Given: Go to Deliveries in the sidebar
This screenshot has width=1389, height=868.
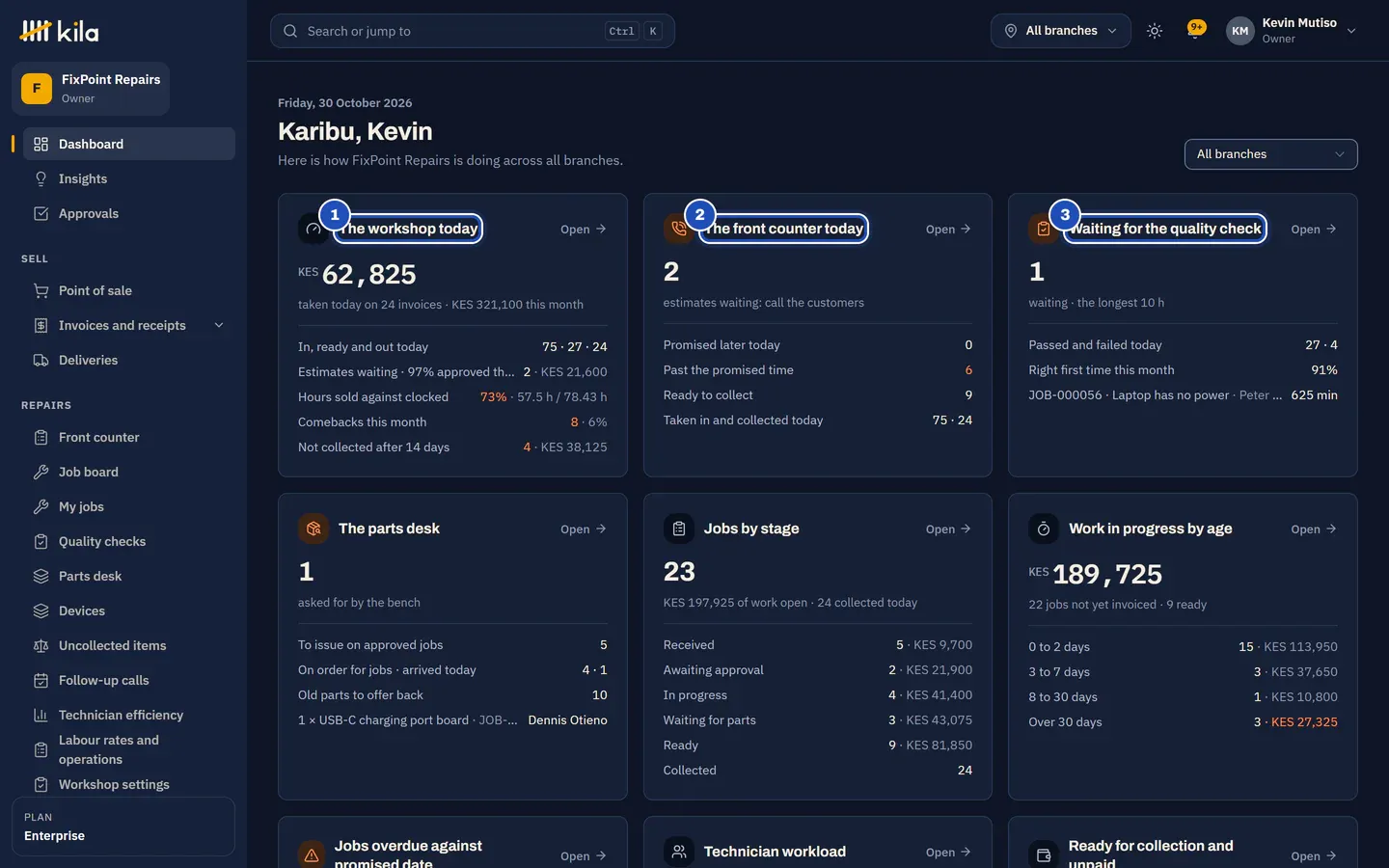Looking at the screenshot, I should [x=129, y=360].
